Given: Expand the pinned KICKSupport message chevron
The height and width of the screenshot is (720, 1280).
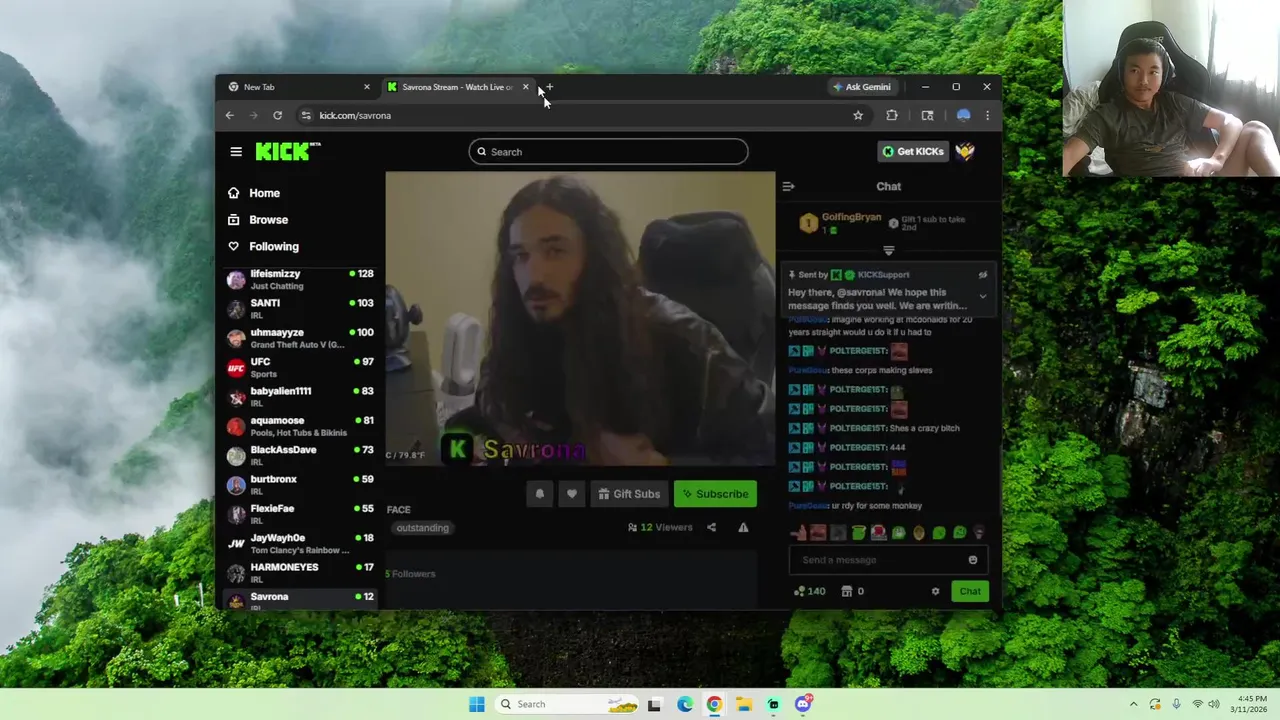Looking at the screenshot, I should [983, 296].
